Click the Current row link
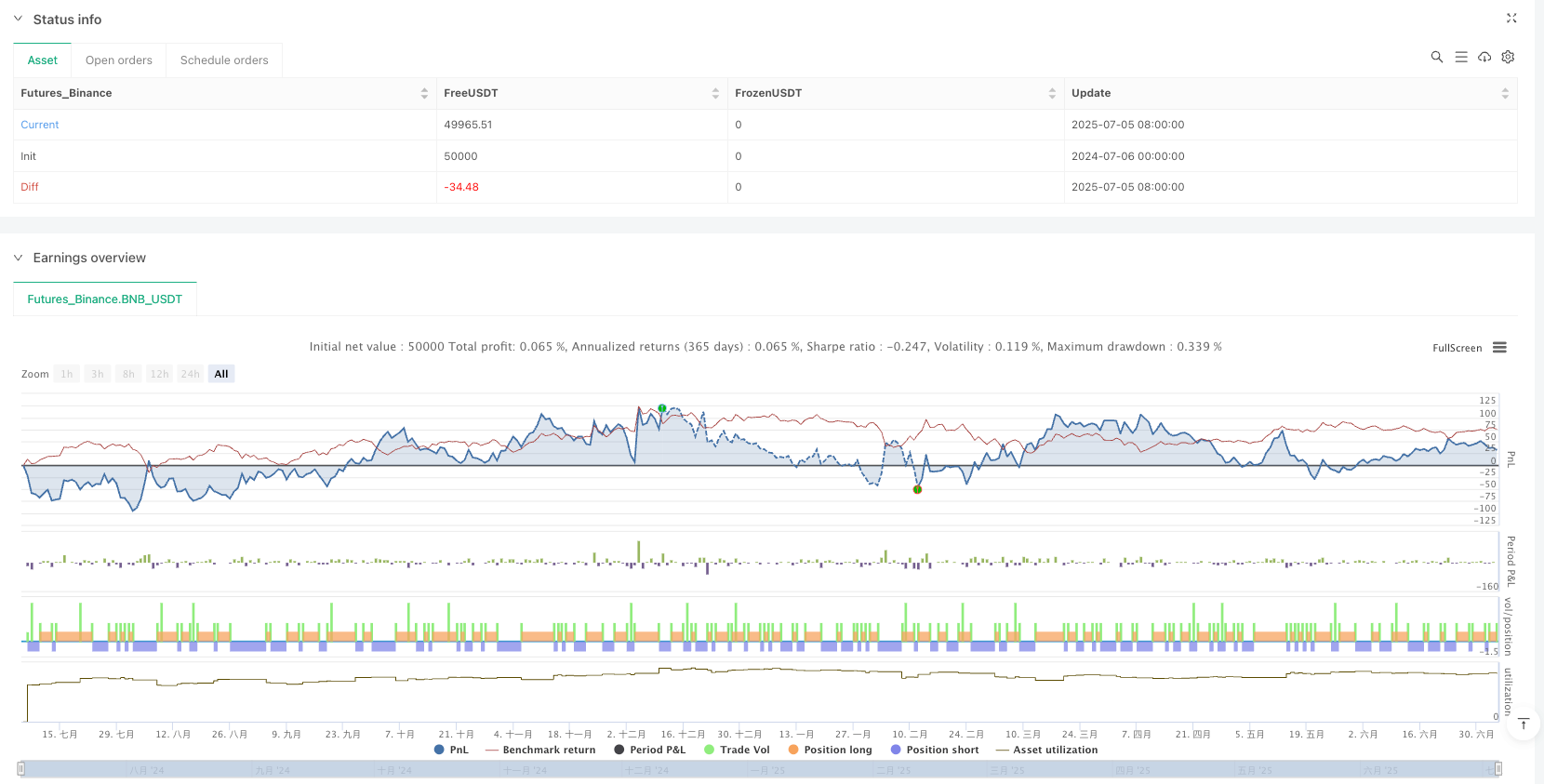Image resolution: width=1544 pixels, height=784 pixels. click(x=40, y=125)
